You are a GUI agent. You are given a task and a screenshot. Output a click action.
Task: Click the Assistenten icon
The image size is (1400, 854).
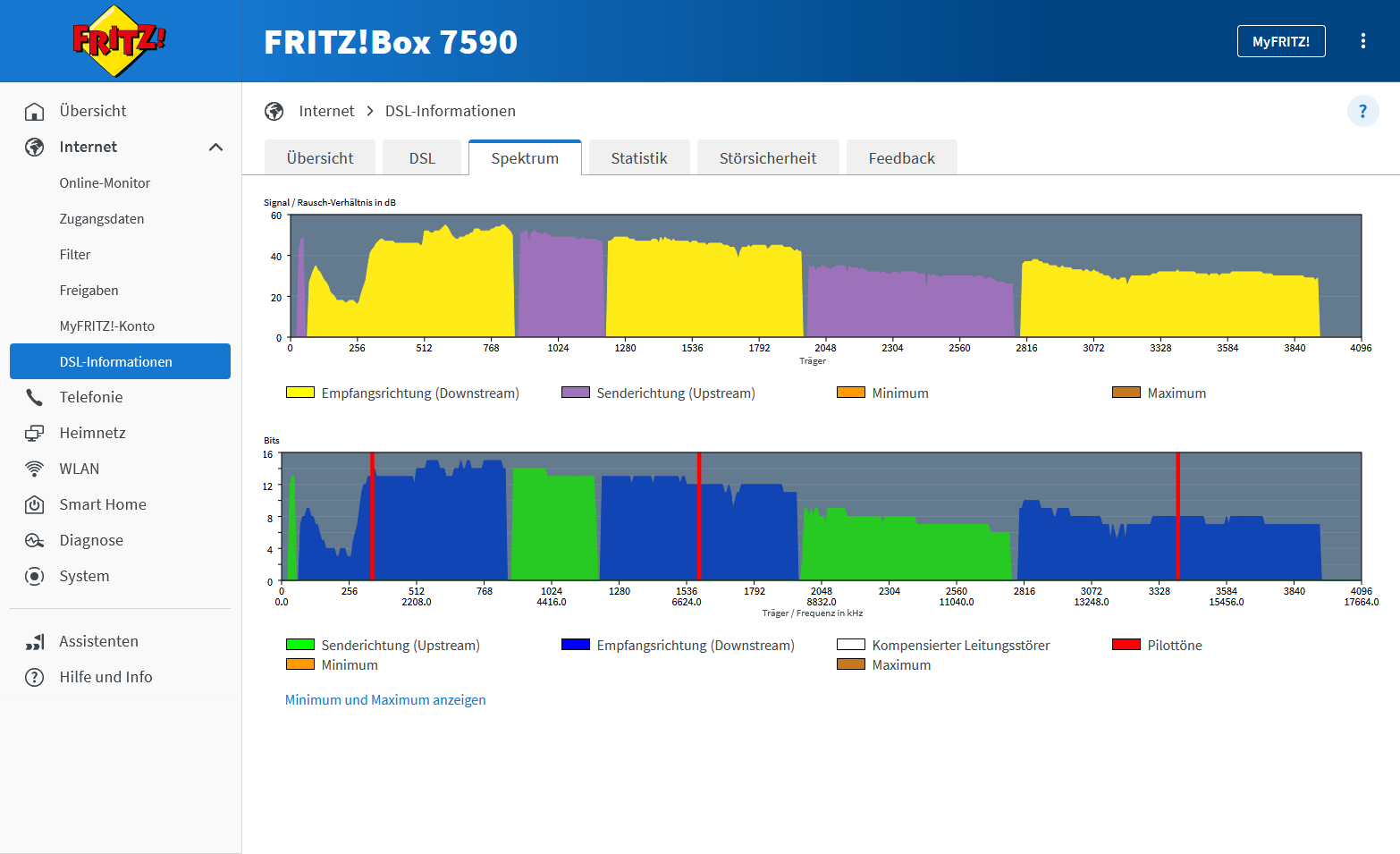(34, 641)
